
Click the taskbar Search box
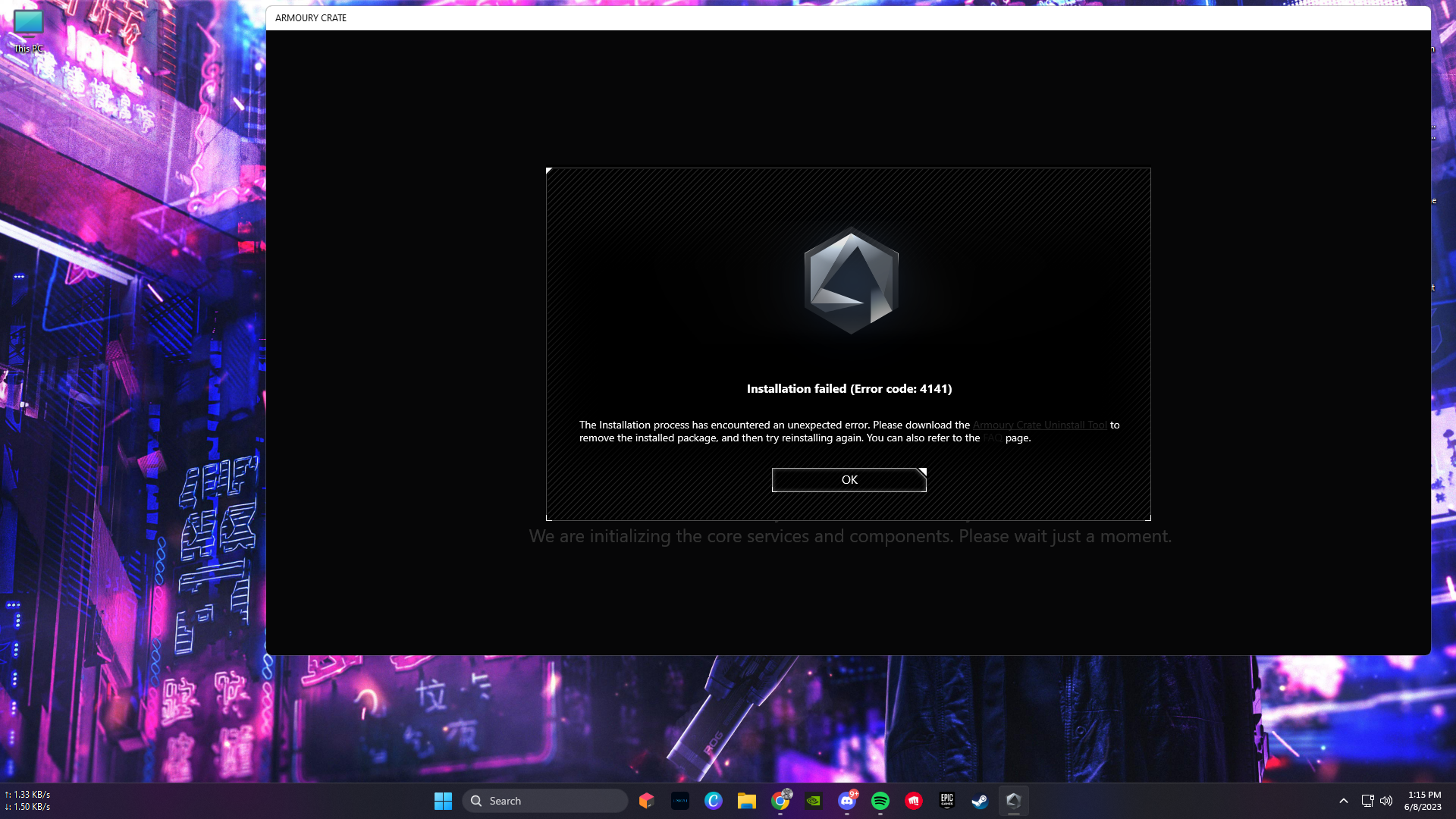[x=544, y=801]
